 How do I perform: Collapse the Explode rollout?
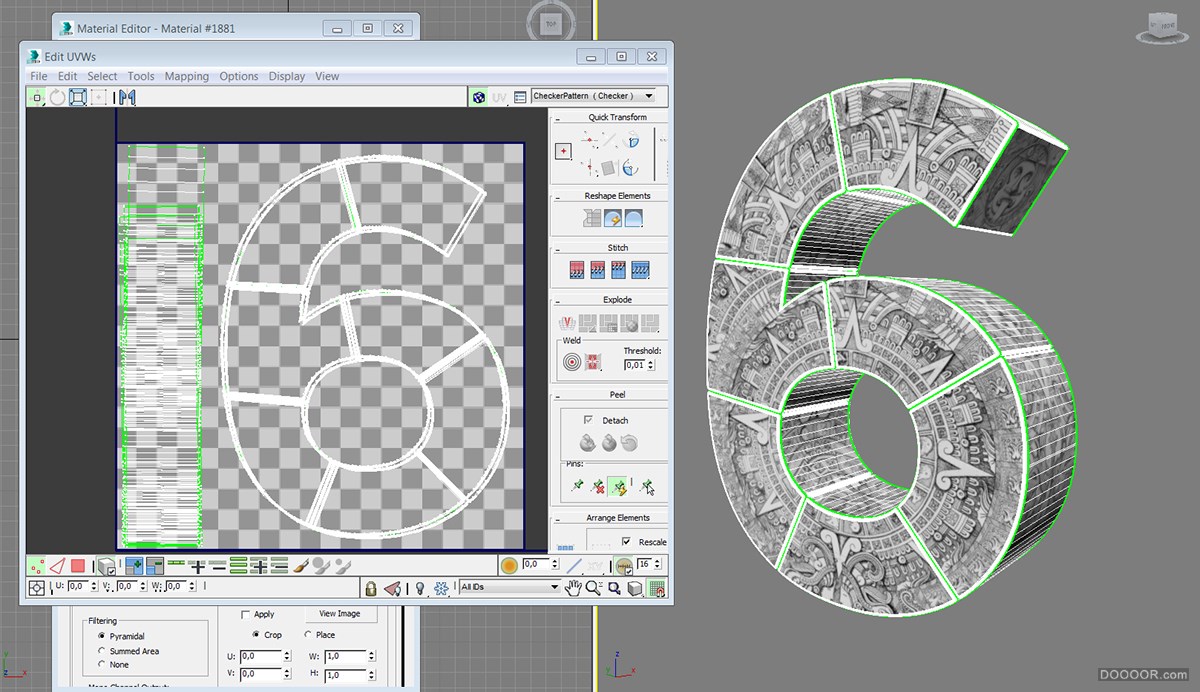click(x=557, y=300)
